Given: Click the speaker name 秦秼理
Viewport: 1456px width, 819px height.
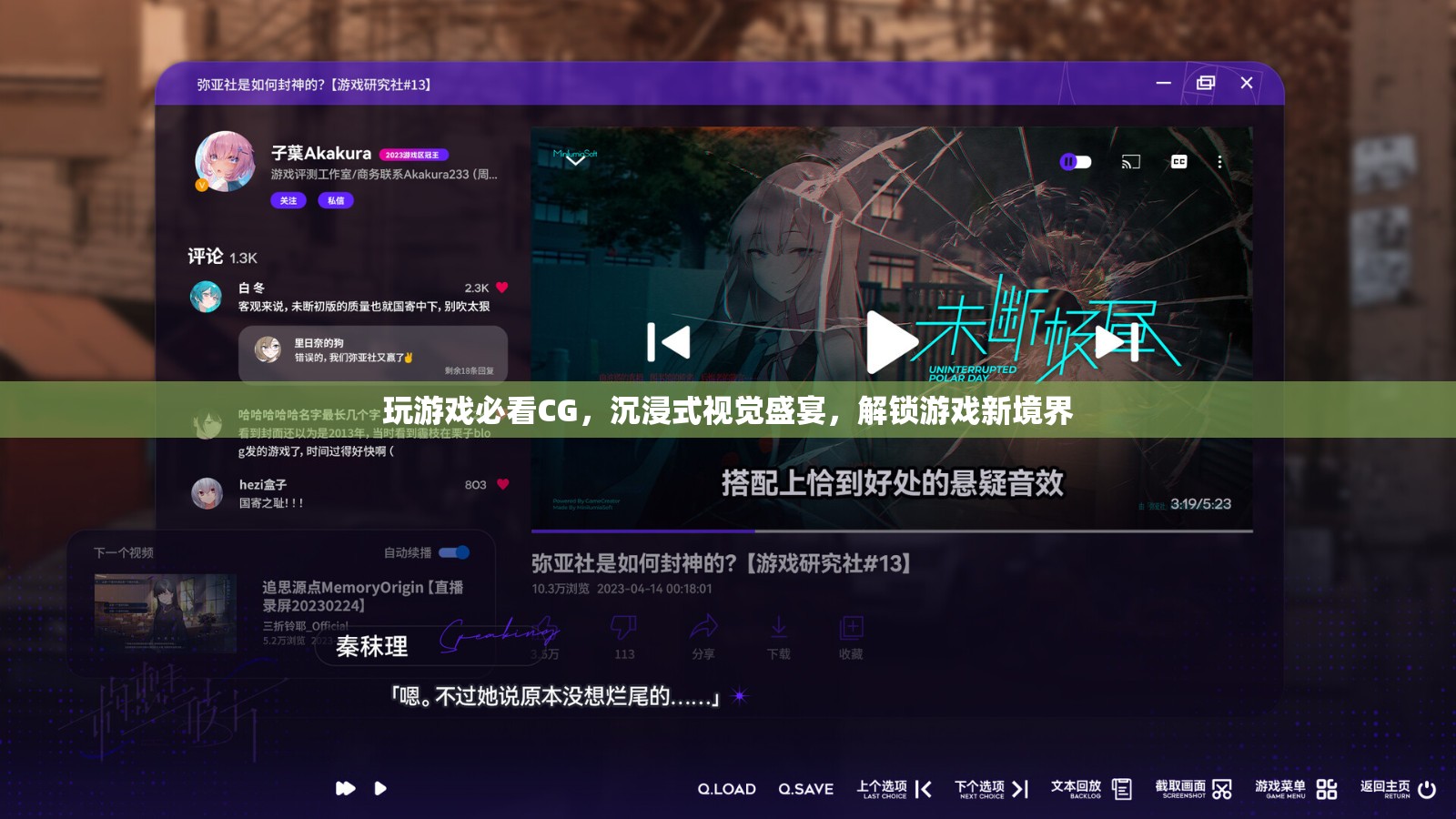Looking at the screenshot, I should tap(372, 647).
